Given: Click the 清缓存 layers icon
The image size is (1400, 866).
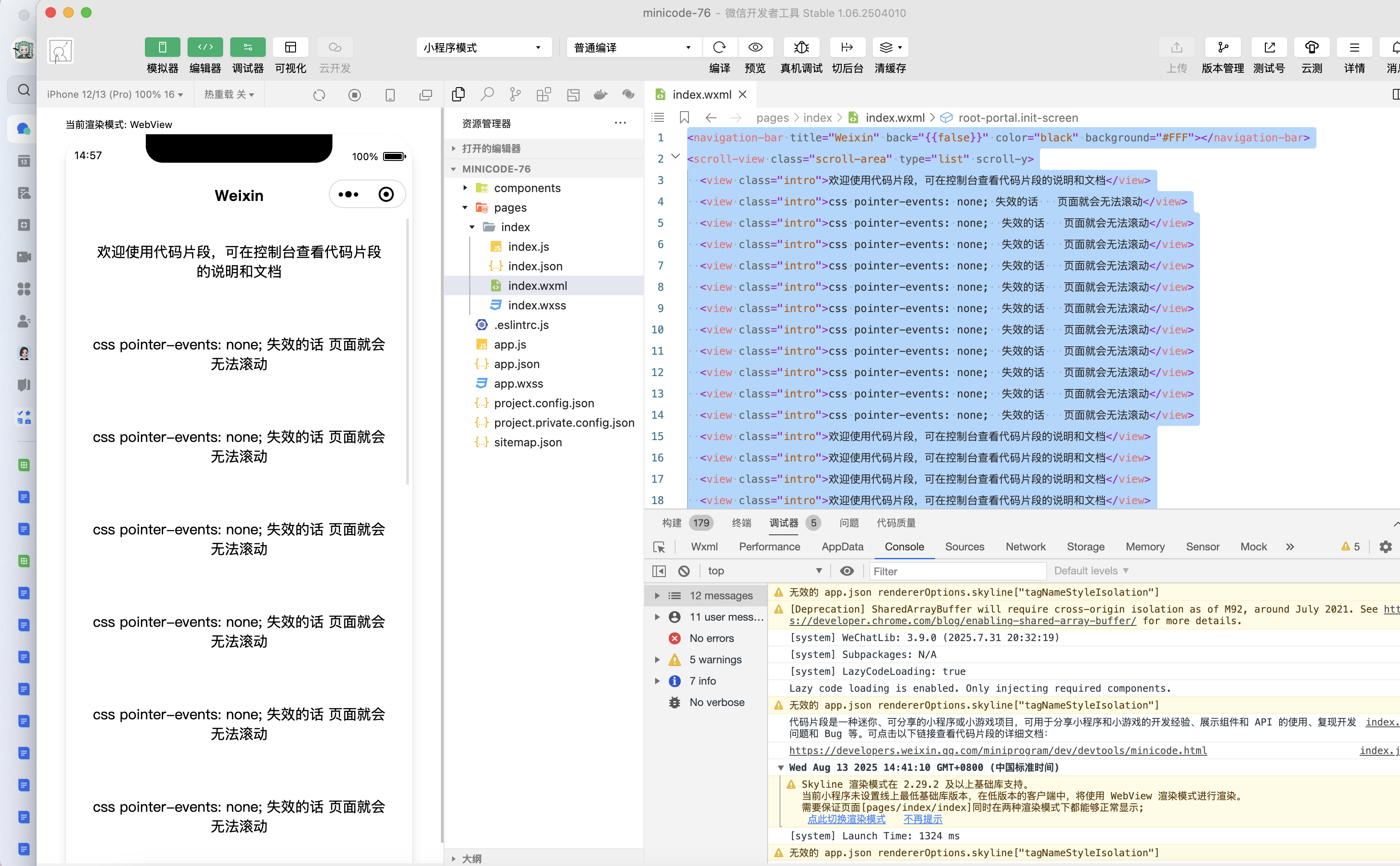Looking at the screenshot, I should [x=886, y=48].
